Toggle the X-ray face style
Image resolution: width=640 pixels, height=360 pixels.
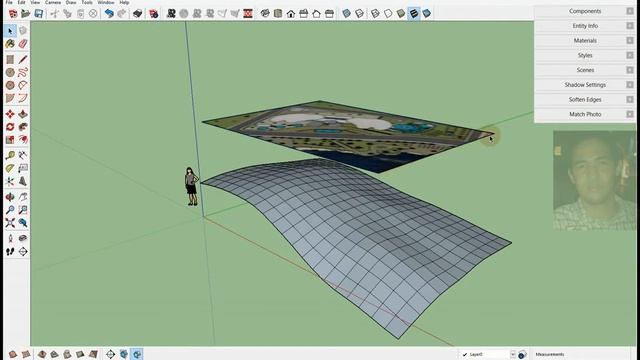click(x=346, y=13)
